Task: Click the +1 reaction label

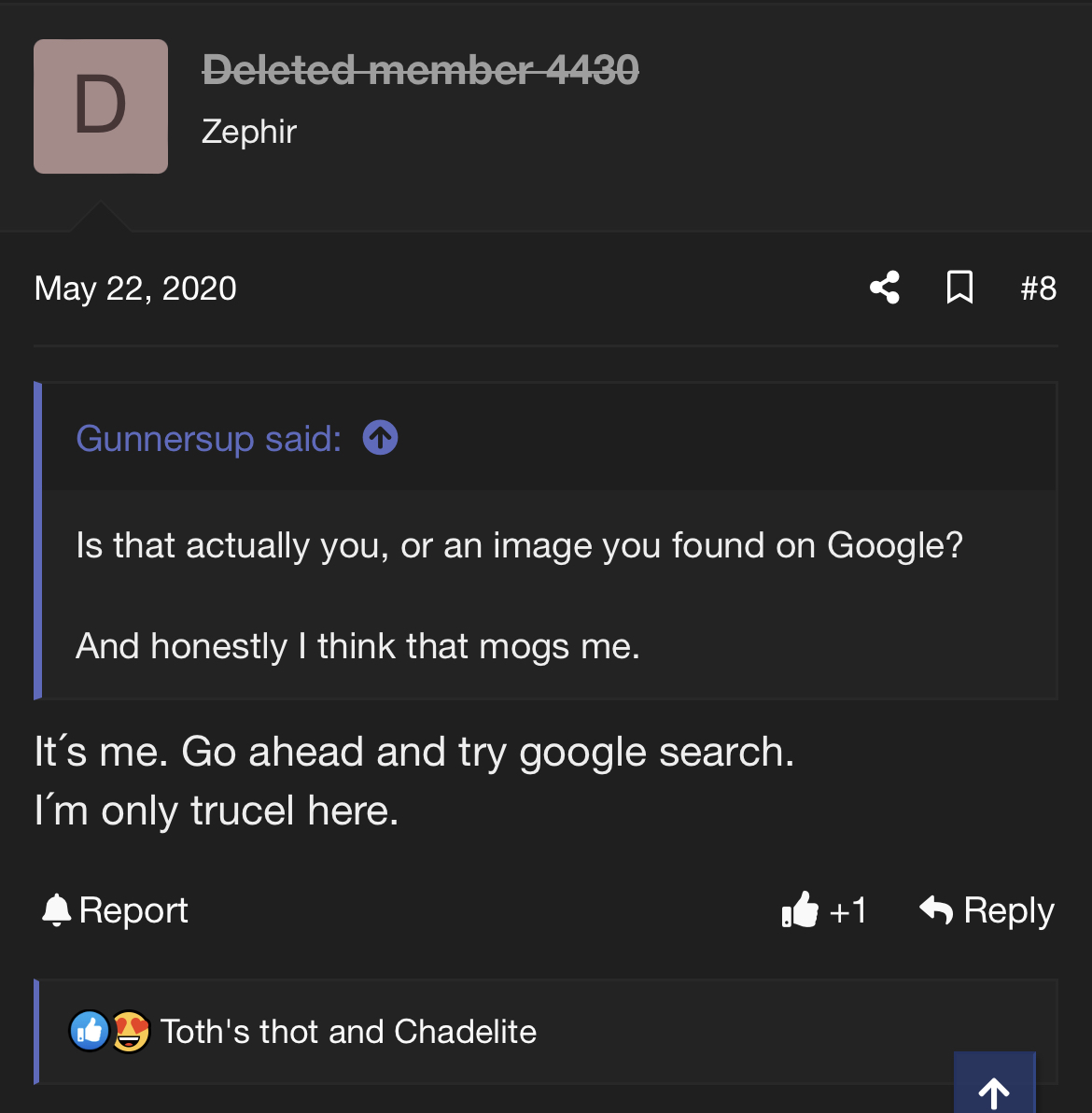Action: (x=847, y=910)
